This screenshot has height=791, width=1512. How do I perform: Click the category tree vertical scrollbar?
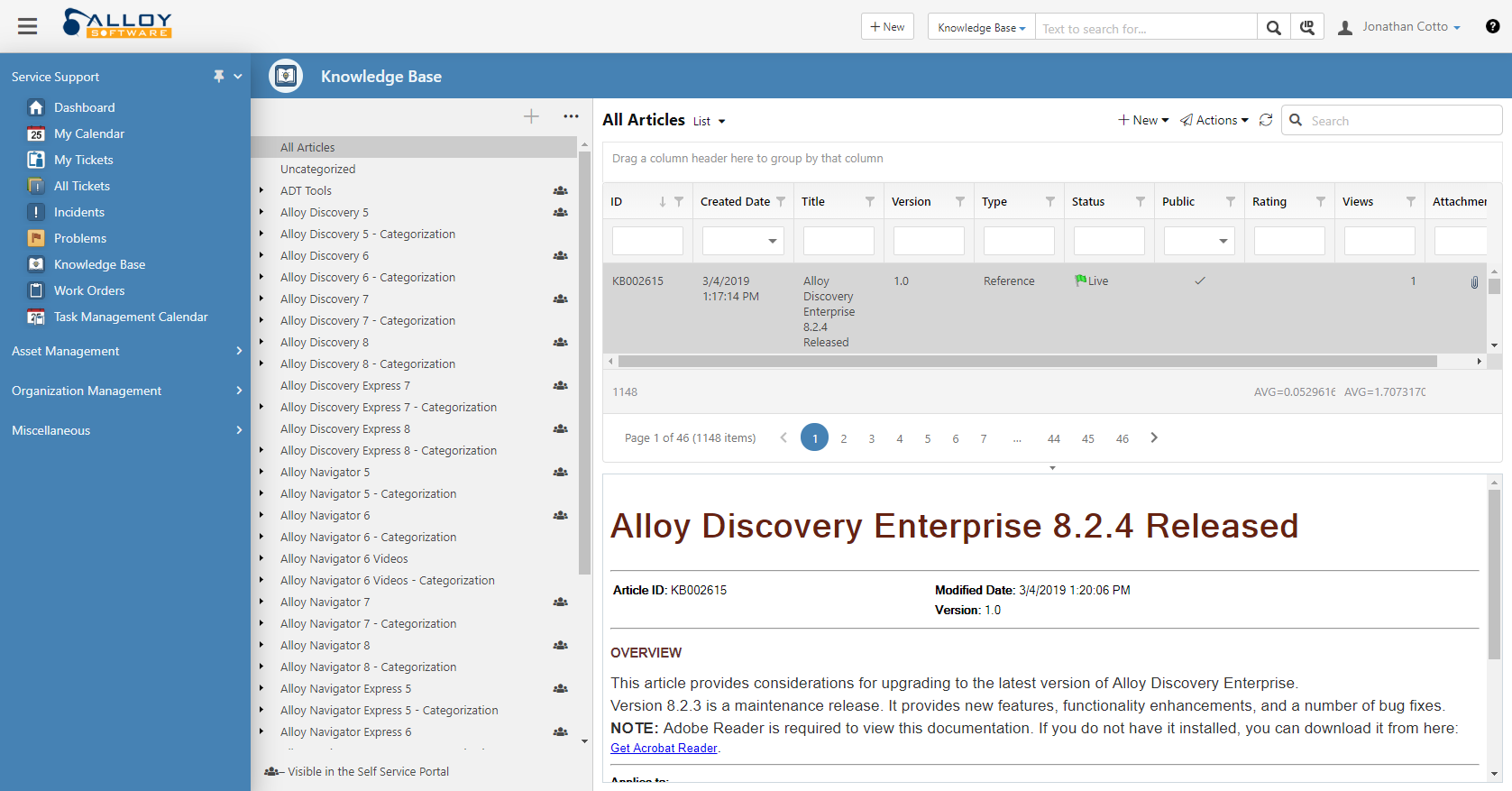[584, 361]
